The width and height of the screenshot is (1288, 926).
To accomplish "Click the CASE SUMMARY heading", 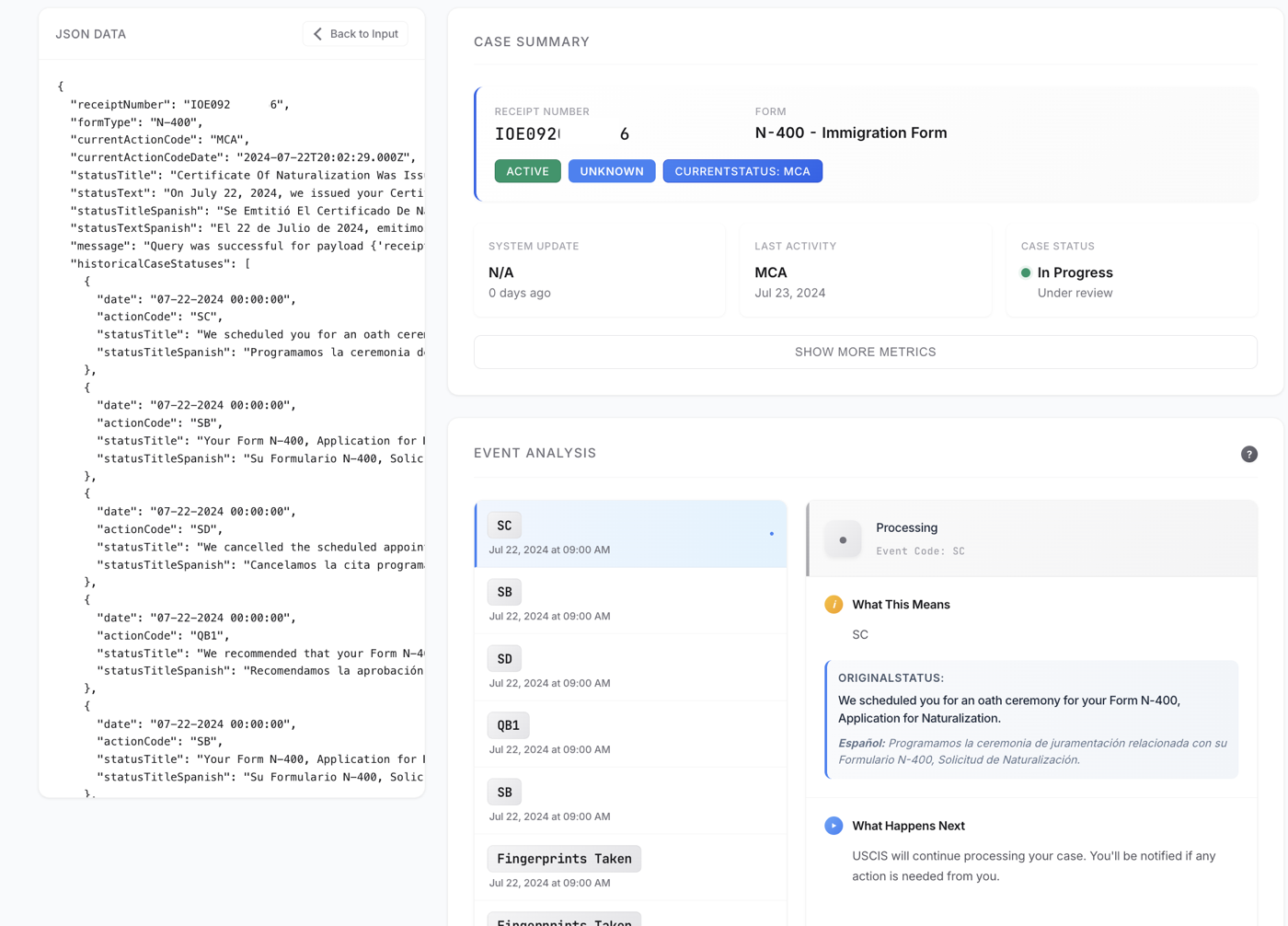I will [532, 41].
